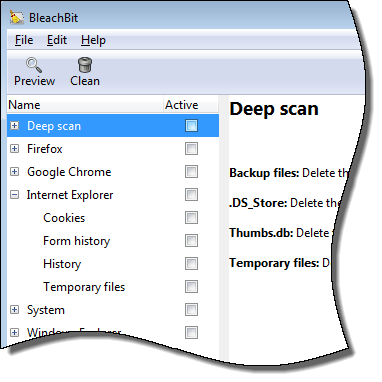The height and width of the screenshot is (382, 382).
Task: Click the Preview magnifier icon
Action: point(34,65)
